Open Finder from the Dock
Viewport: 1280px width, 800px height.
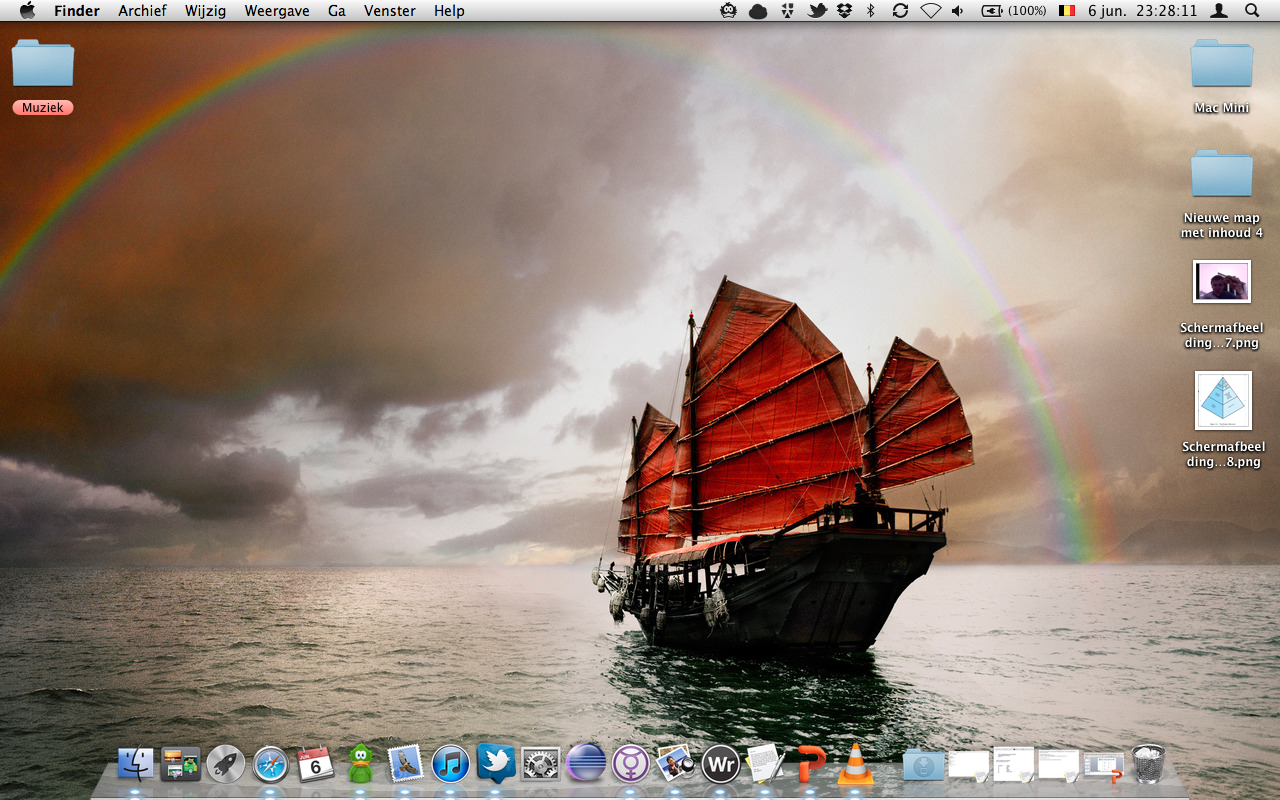click(x=136, y=765)
